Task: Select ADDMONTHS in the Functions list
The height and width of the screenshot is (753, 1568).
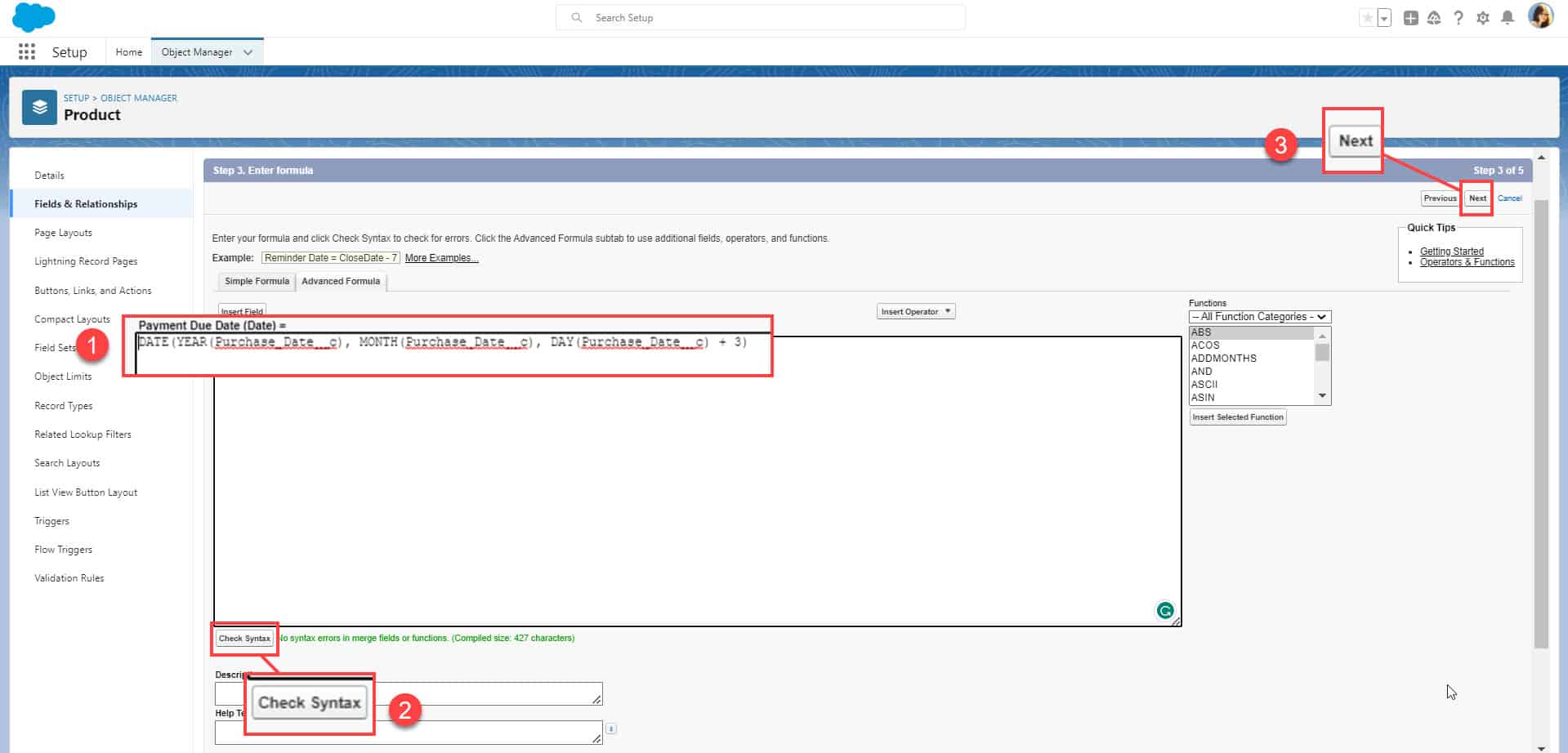Action: tap(1223, 358)
